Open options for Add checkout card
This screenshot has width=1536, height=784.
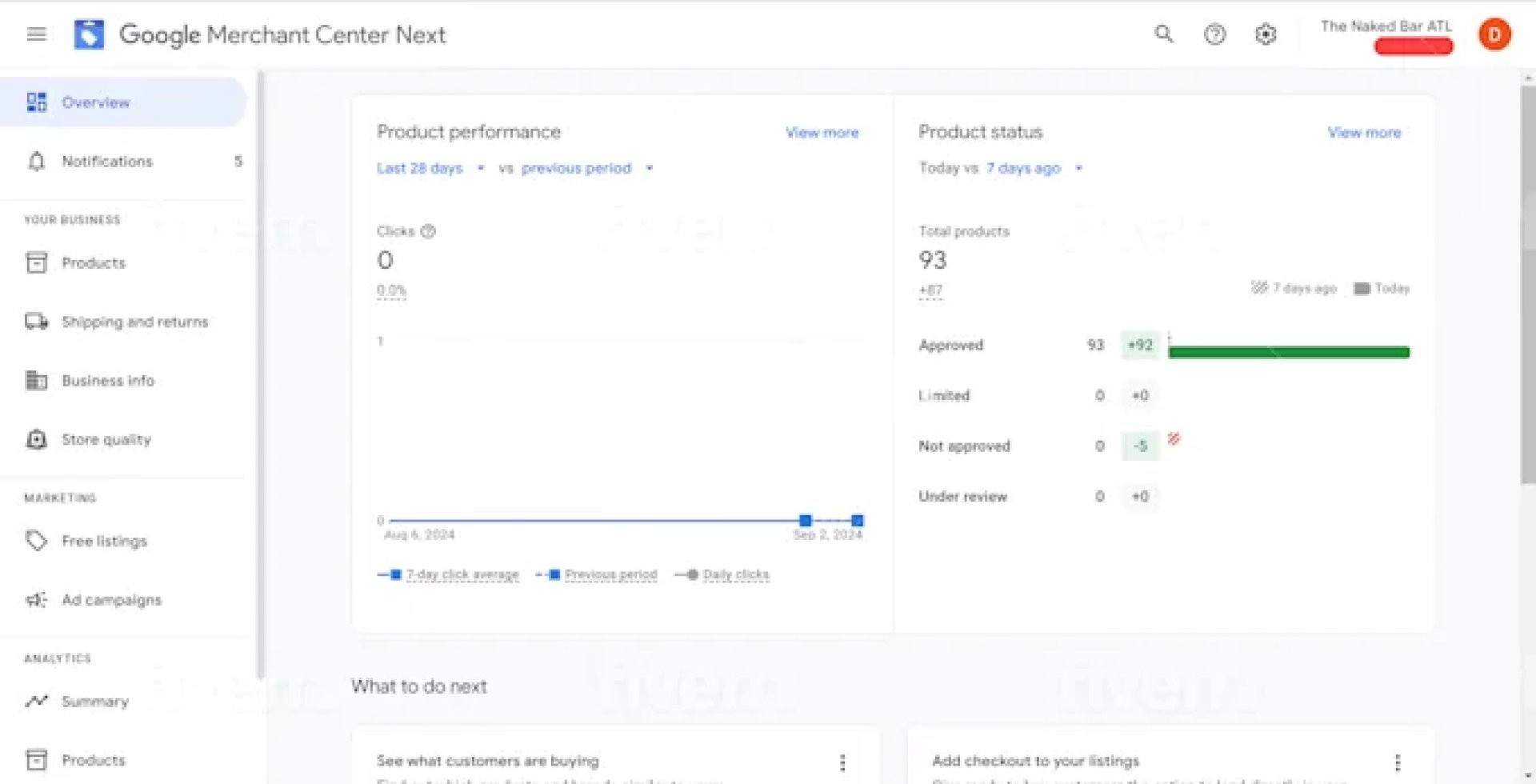(x=1397, y=762)
